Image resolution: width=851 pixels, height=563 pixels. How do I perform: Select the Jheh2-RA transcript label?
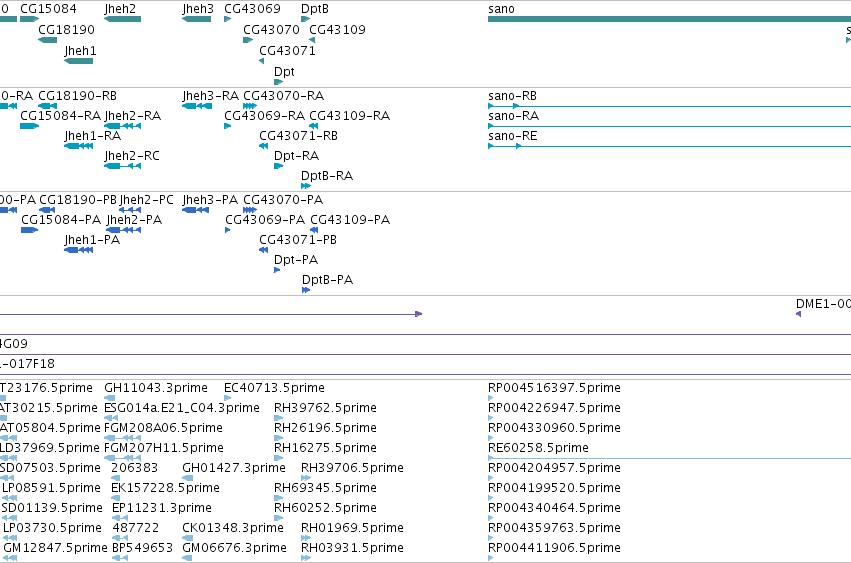click(132, 116)
